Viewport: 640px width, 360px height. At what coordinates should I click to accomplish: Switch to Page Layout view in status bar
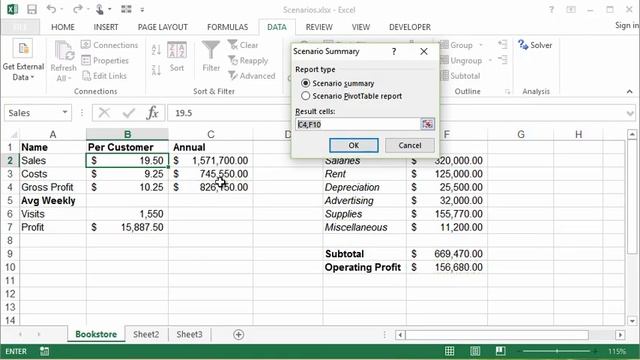point(475,351)
